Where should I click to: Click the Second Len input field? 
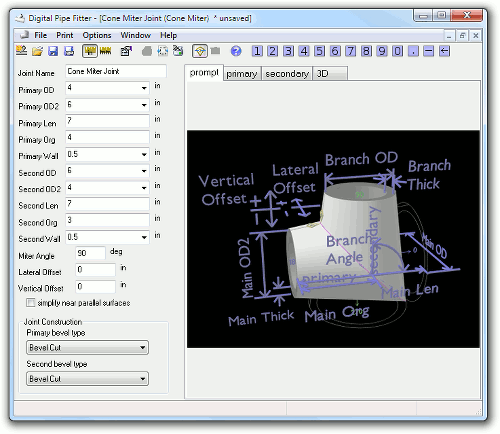pyautogui.click(x=107, y=204)
